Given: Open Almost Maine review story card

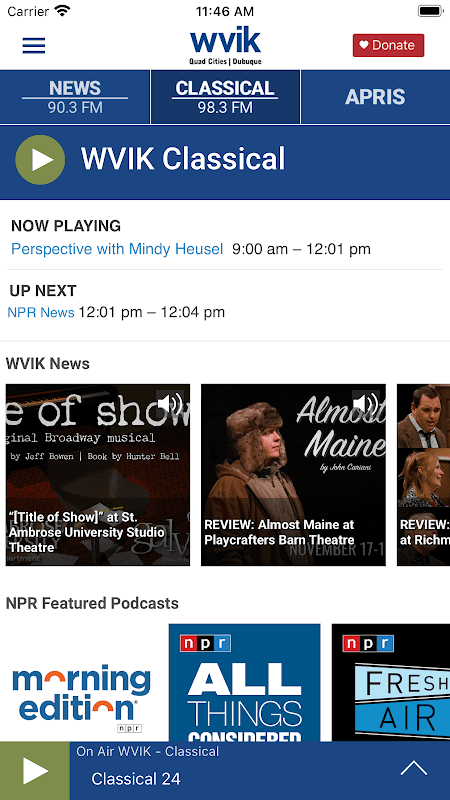Looking at the screenshot, I should pos(293,475).
